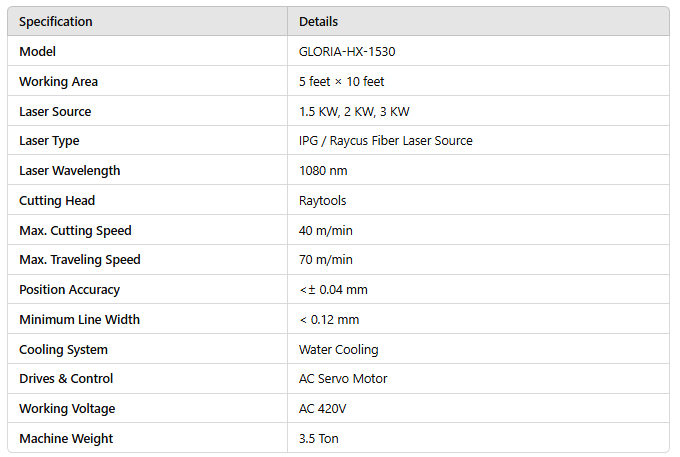Click the Water Cooling value
Viewport: 680px width, 457px height.
338,349
